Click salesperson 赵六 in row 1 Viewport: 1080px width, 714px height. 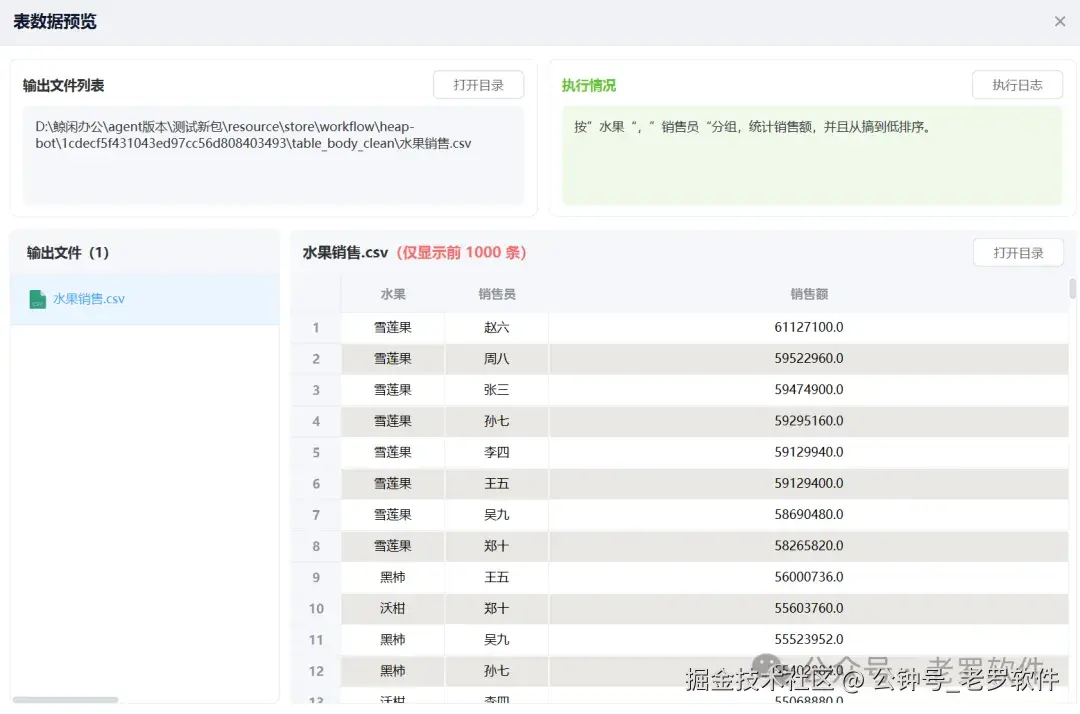(497, 327)
